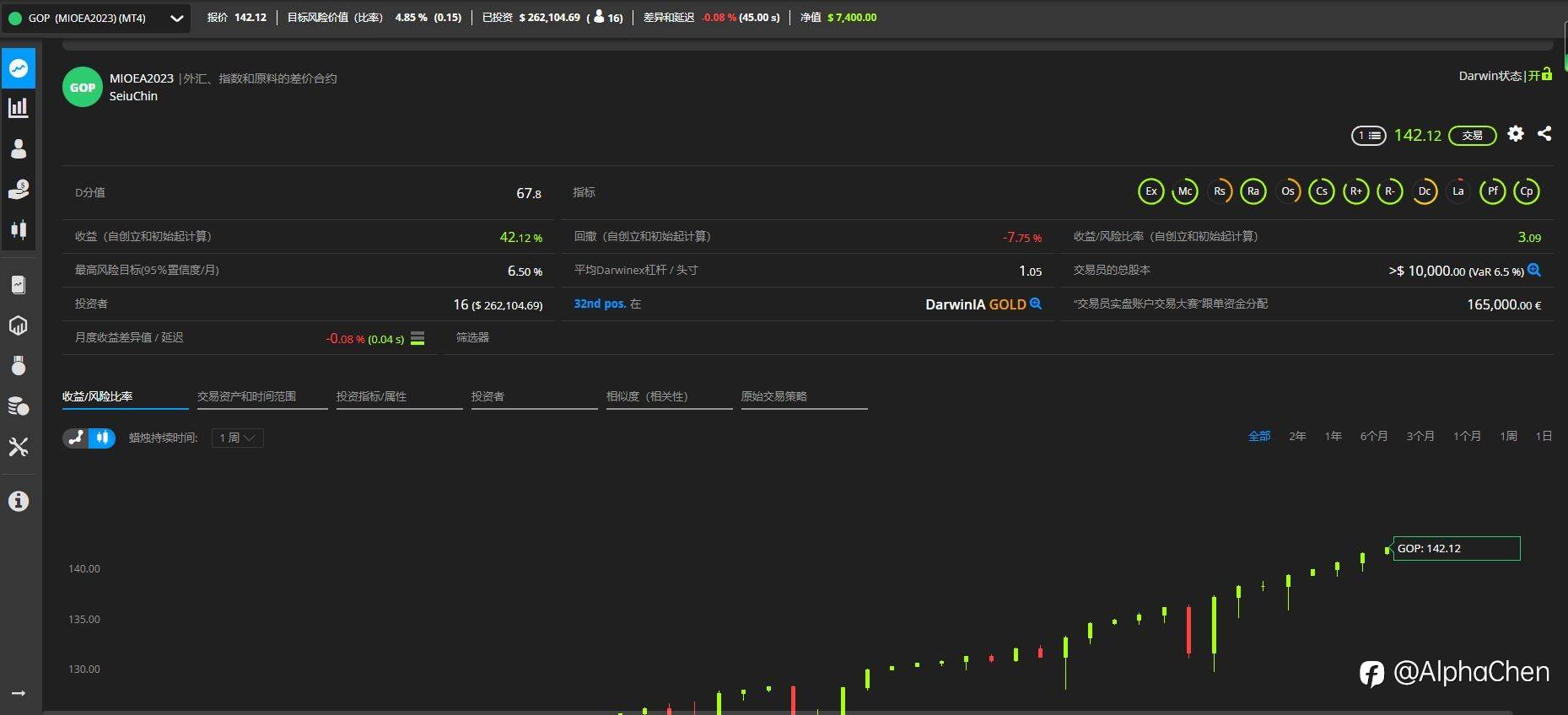
Task: Open the coin stack sidebar icon
Action: coord(19,406)
